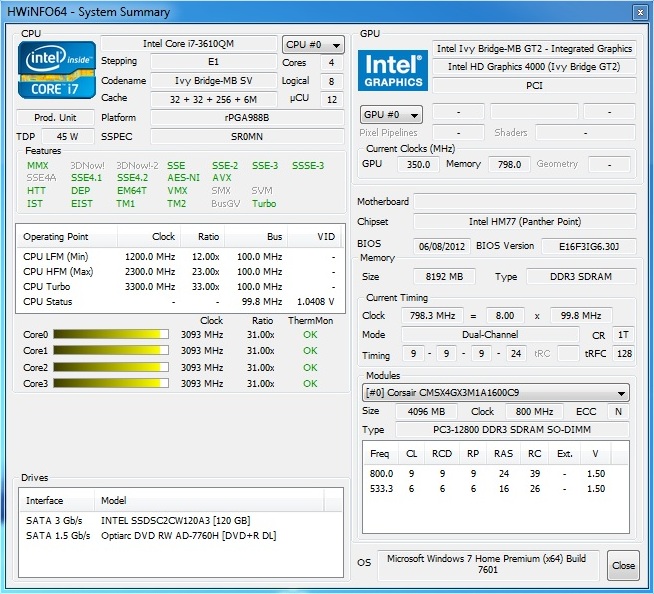Click the Interface column header in Drives
Screen dimensions: 654x594
pos(57,500)
